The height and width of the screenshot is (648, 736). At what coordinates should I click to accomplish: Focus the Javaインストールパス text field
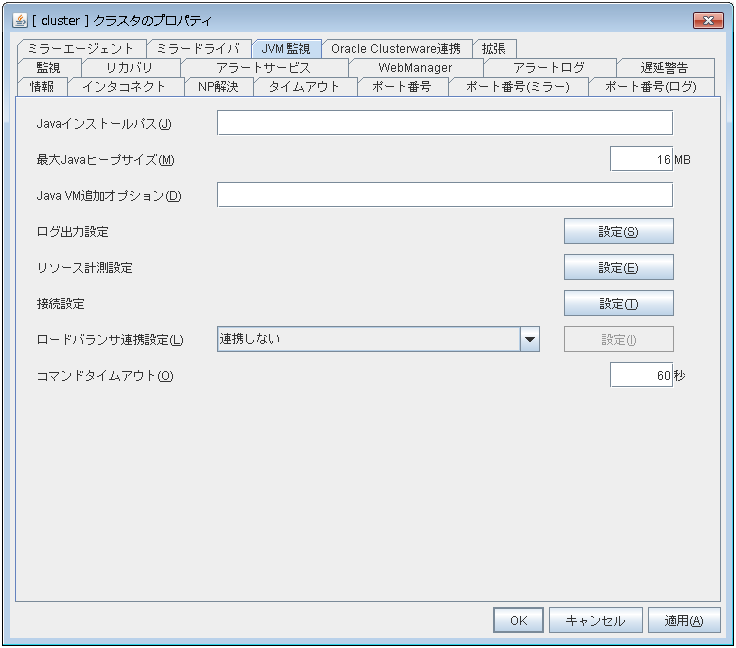pos(444,123)
